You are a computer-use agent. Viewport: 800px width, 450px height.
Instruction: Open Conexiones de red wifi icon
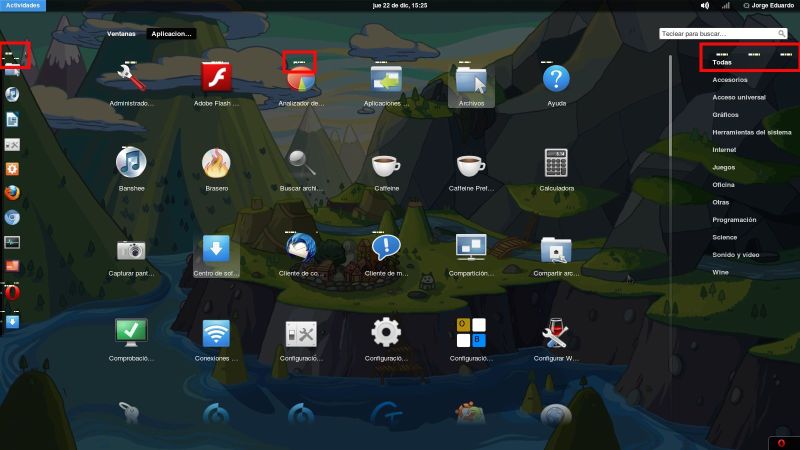pyautogui.click(x=216, y=334)
